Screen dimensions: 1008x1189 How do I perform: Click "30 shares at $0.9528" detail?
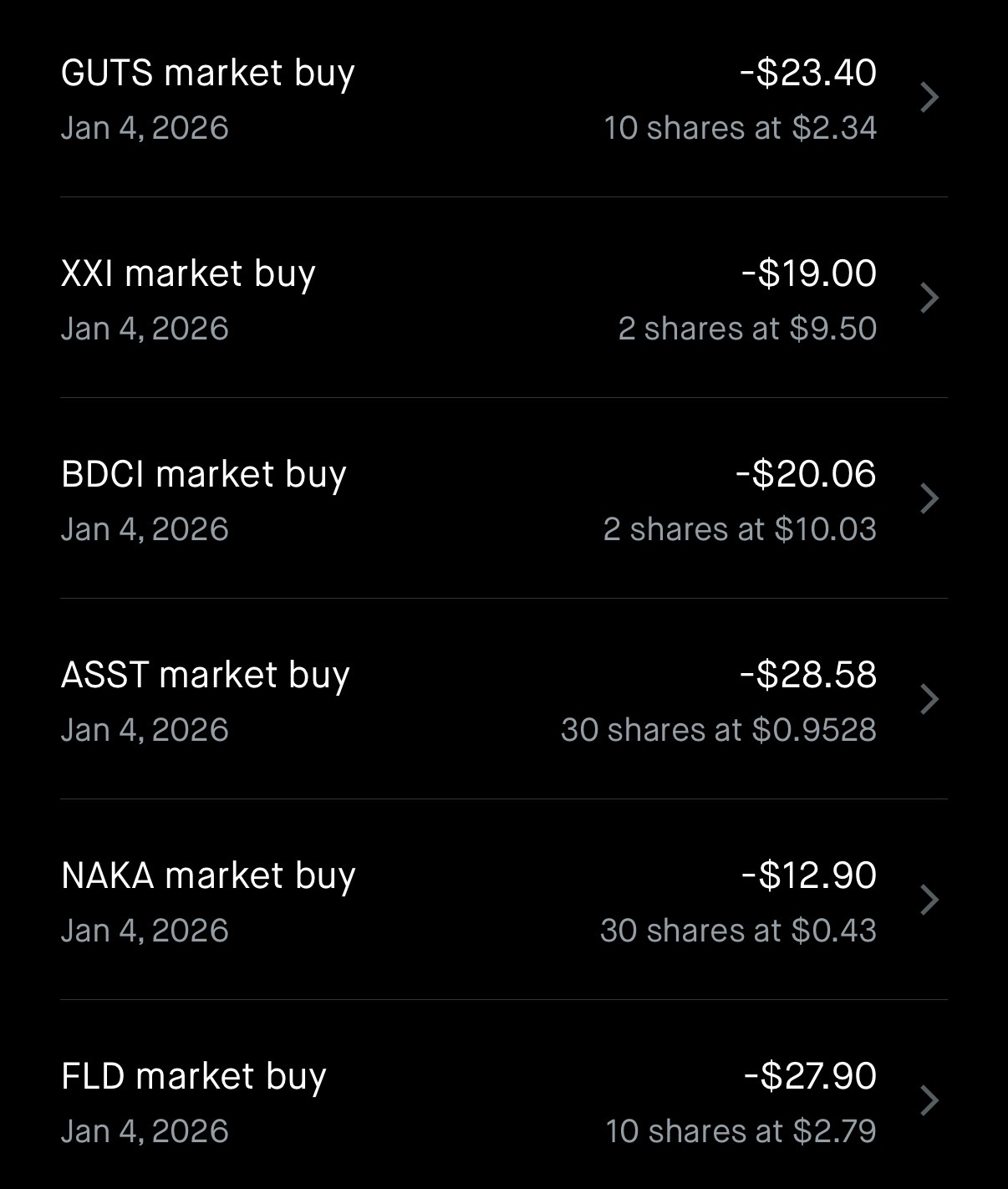tap(719, 730)
